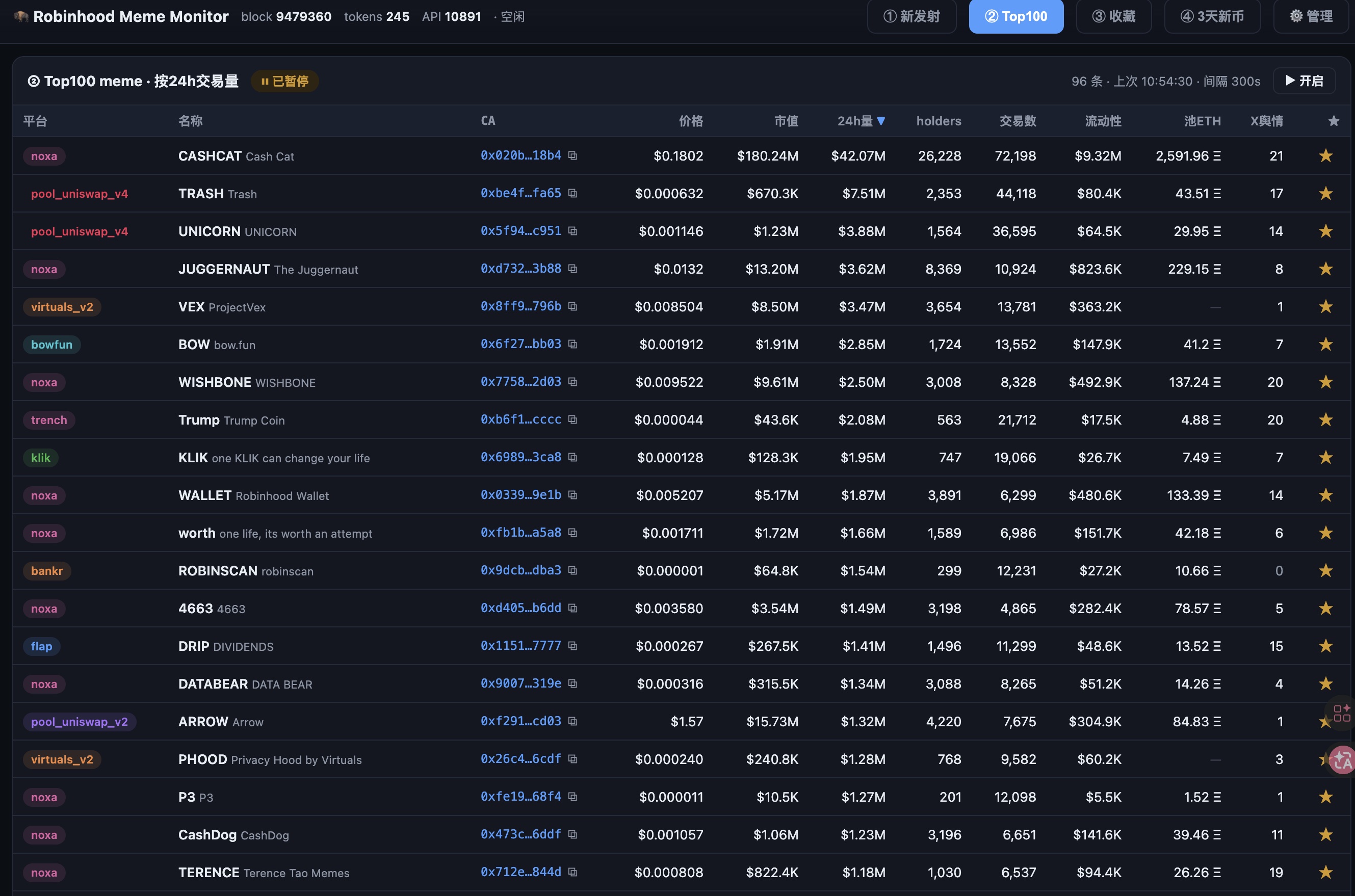This screenshot has height=896, width=1355.
Task: Toggle favorite star for CASHCAT
Action: tap(1326, 155)
